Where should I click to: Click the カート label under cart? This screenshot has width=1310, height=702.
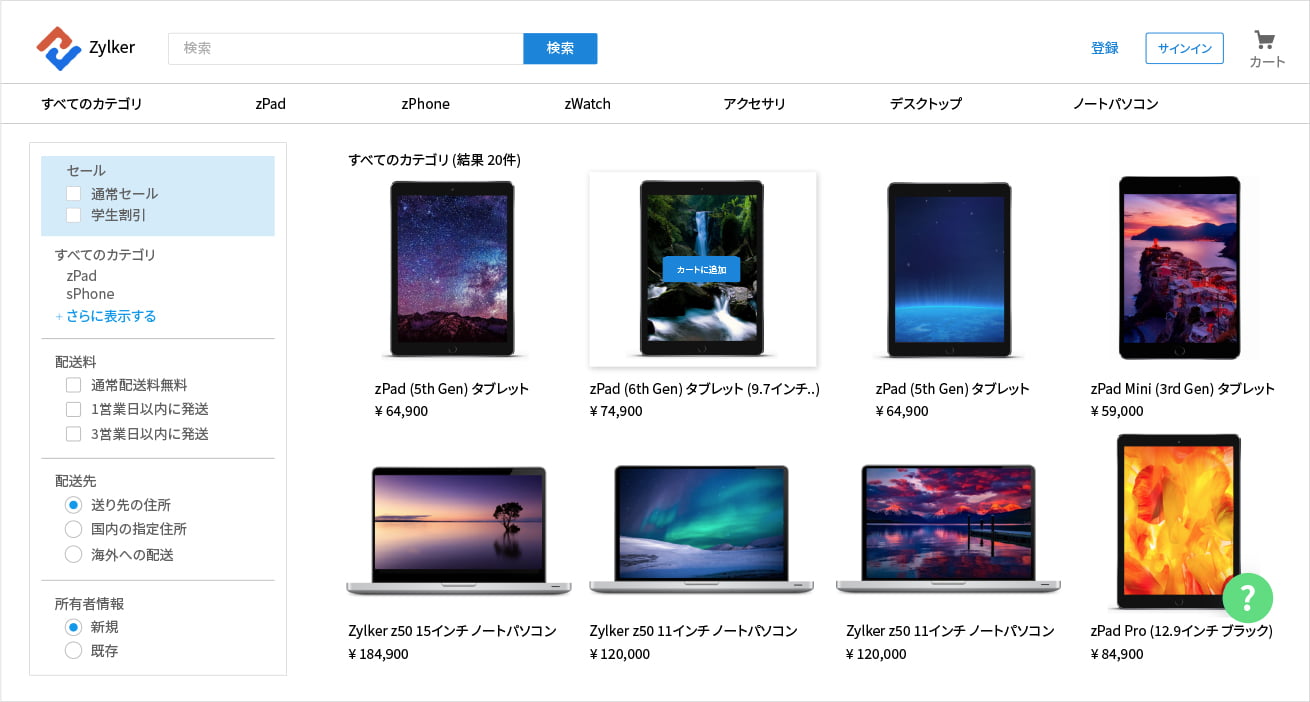(x=1267, y=62)
